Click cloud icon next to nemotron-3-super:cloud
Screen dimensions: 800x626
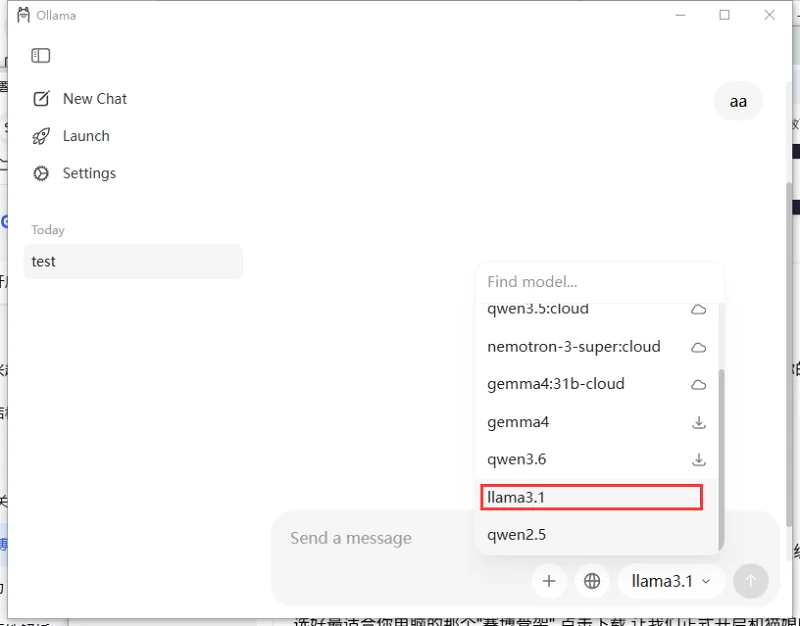coord(698,347)
